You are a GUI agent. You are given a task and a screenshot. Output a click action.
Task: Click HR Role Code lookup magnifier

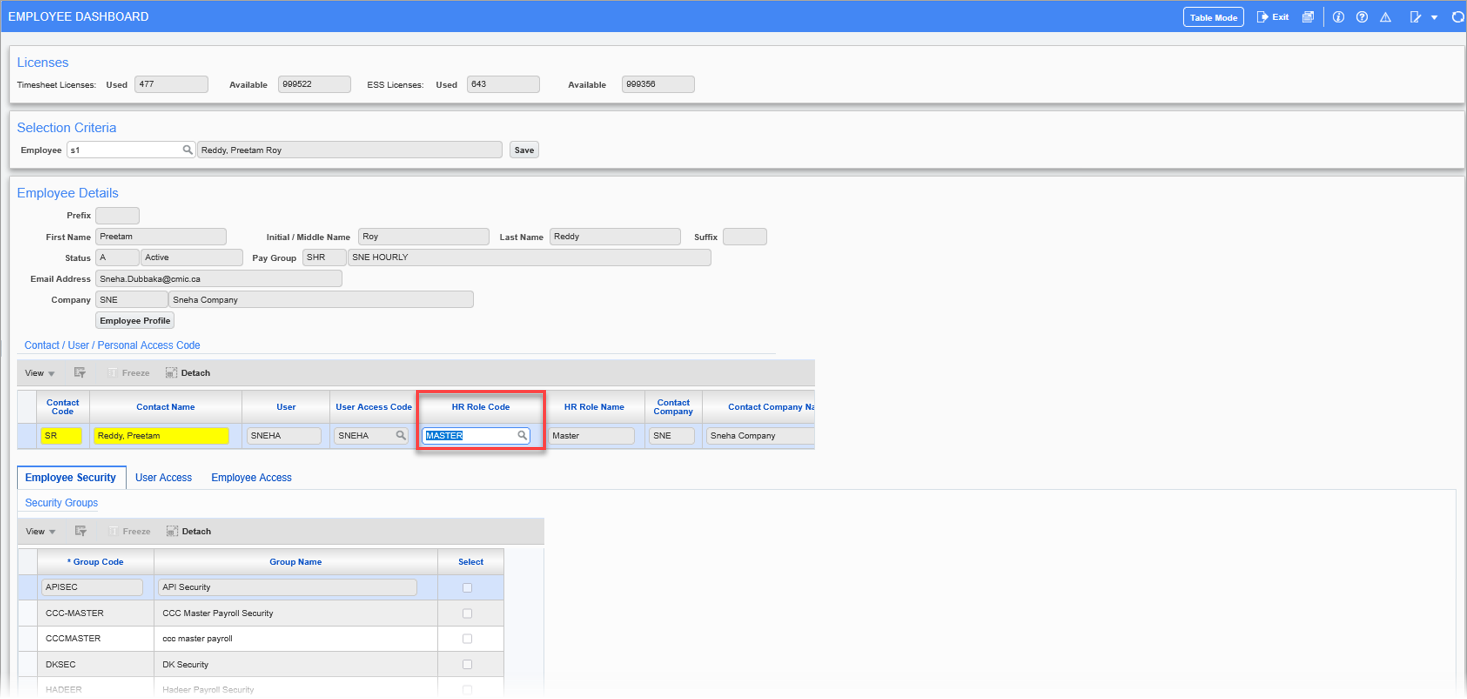(522, 436)
